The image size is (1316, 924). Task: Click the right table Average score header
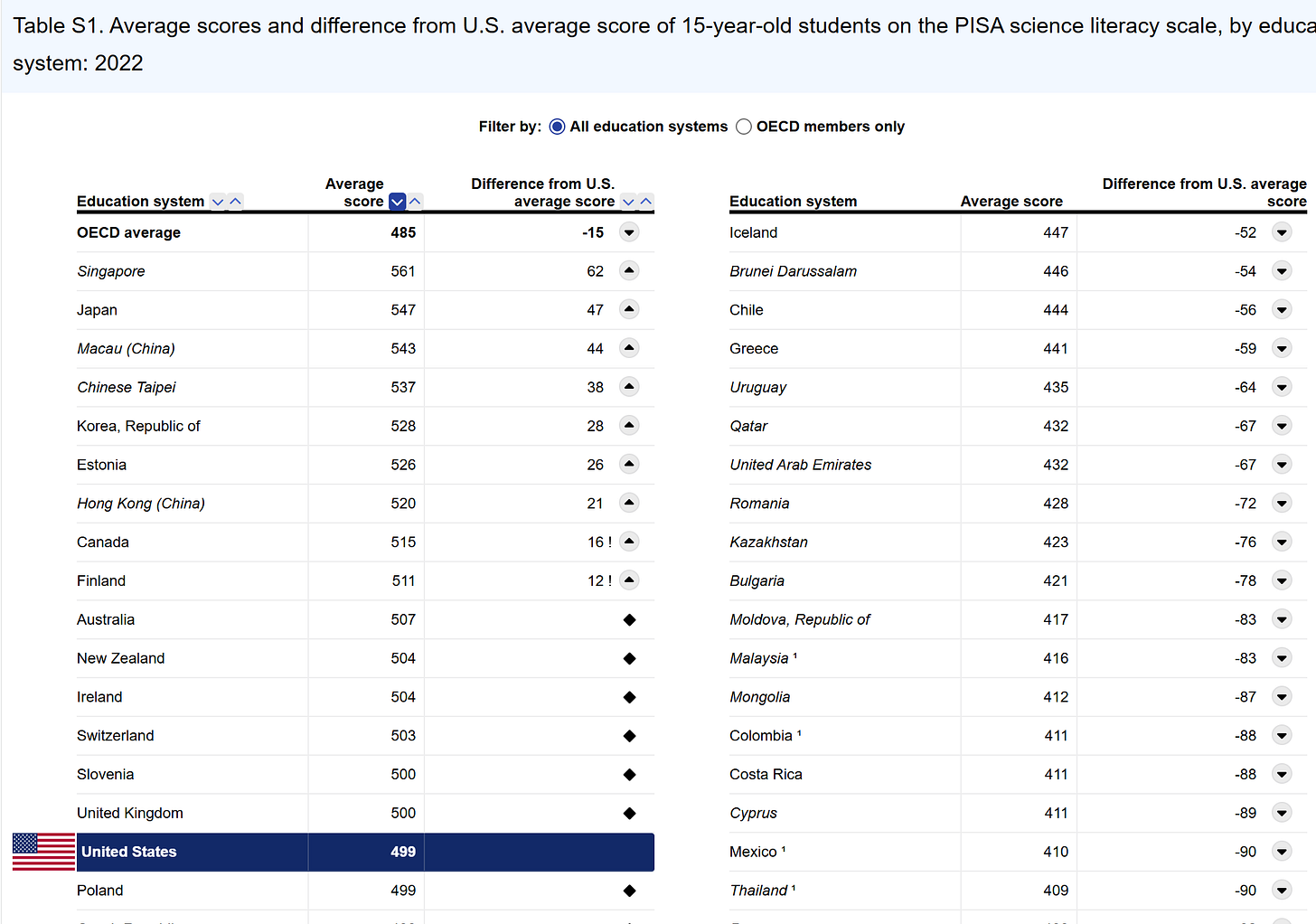point(1011,202)
